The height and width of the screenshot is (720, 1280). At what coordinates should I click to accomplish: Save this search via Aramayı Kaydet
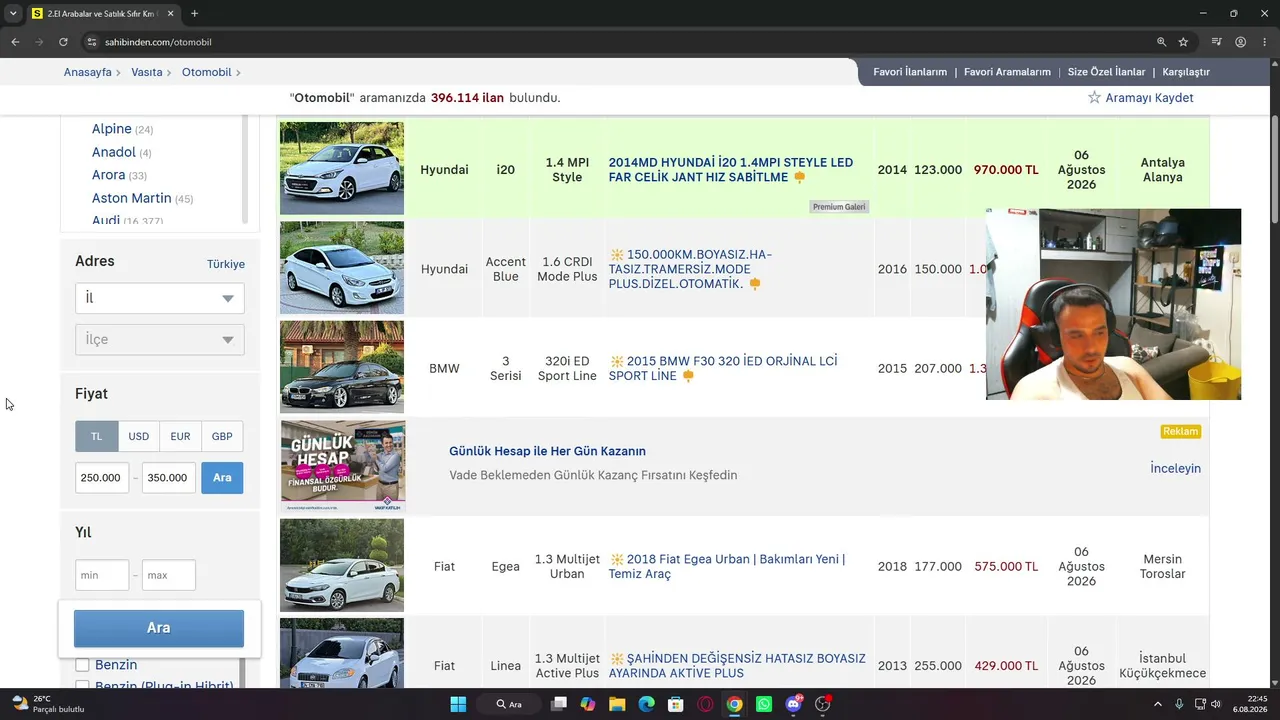(x=1141, y=98)
